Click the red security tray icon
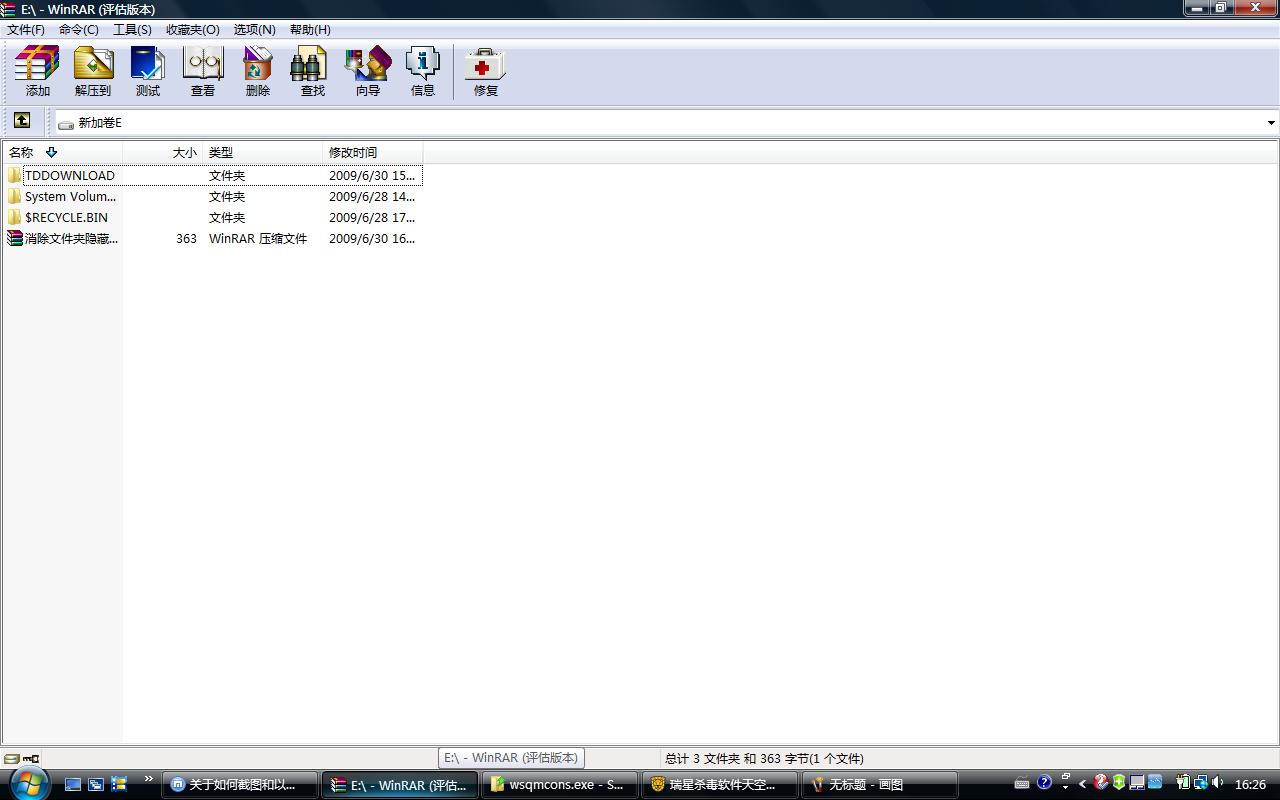1280x800 pixels. tap(1101, 783)
